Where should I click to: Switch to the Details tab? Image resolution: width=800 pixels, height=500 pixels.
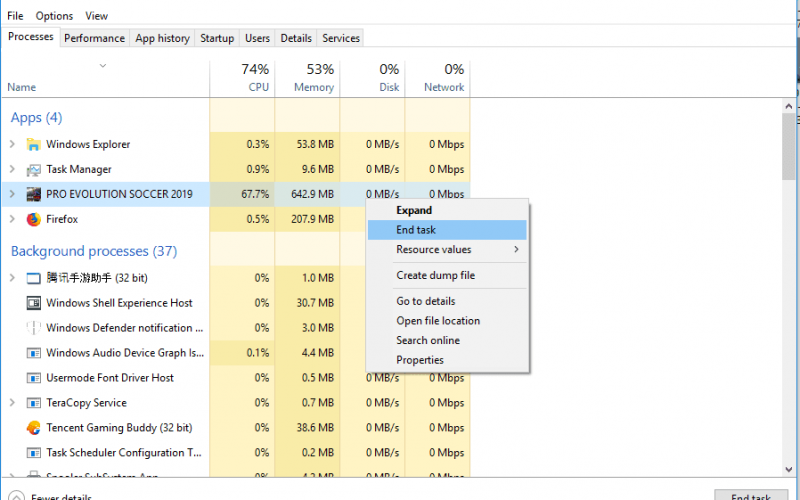tap(296, 38)
